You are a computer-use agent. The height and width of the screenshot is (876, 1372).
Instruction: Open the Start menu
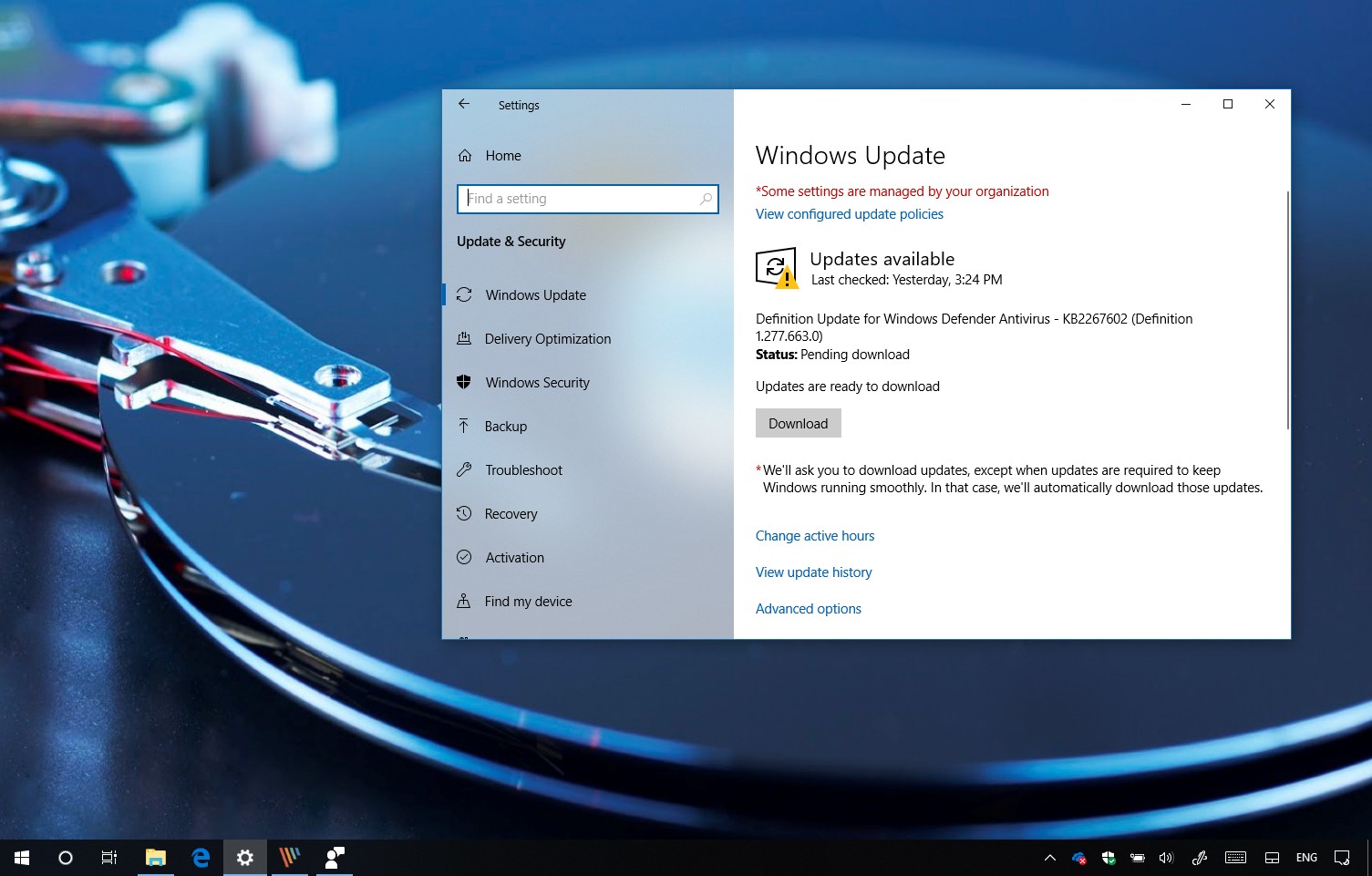22,858
